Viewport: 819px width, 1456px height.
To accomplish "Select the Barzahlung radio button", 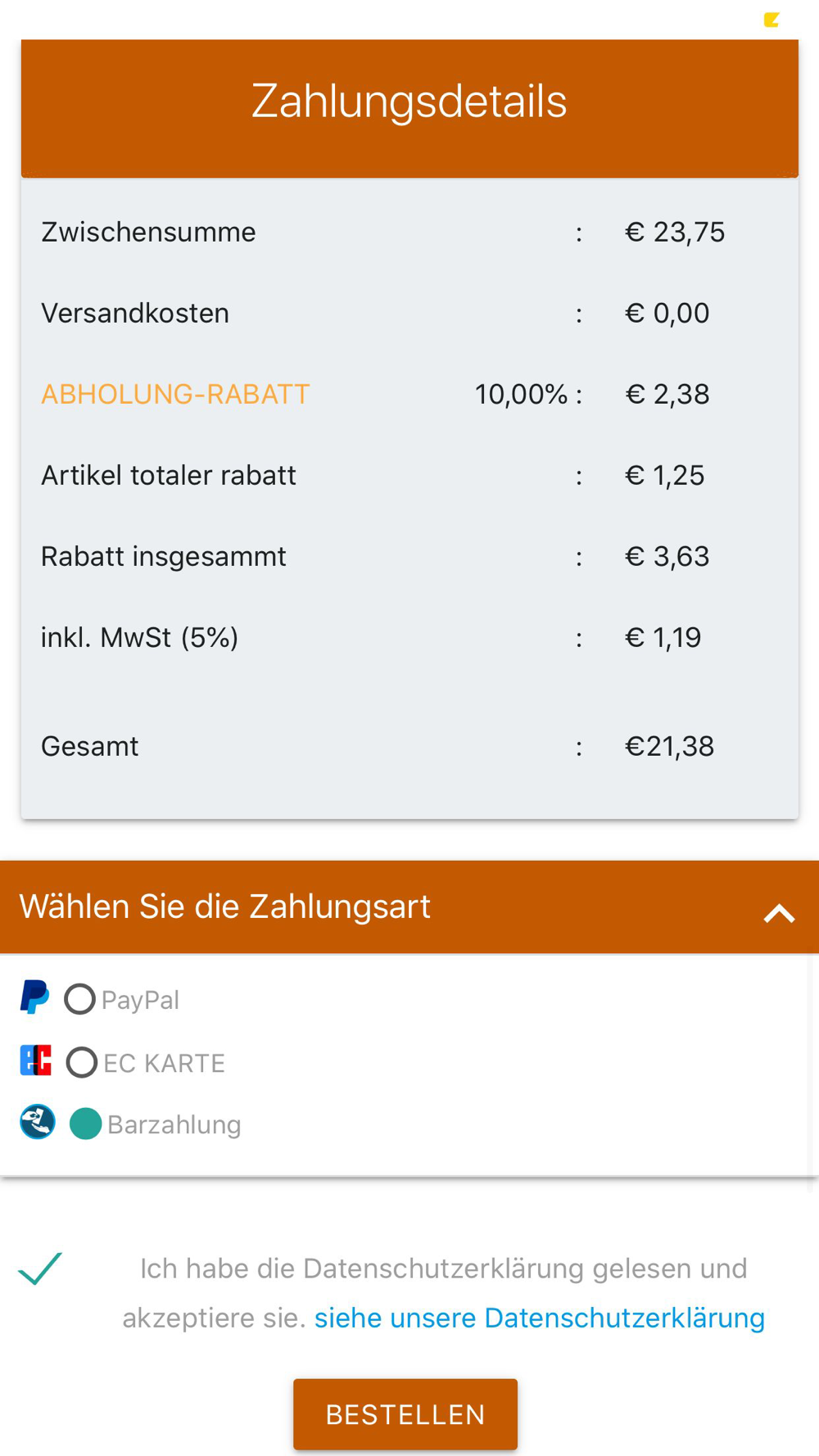I will 85,1124.
